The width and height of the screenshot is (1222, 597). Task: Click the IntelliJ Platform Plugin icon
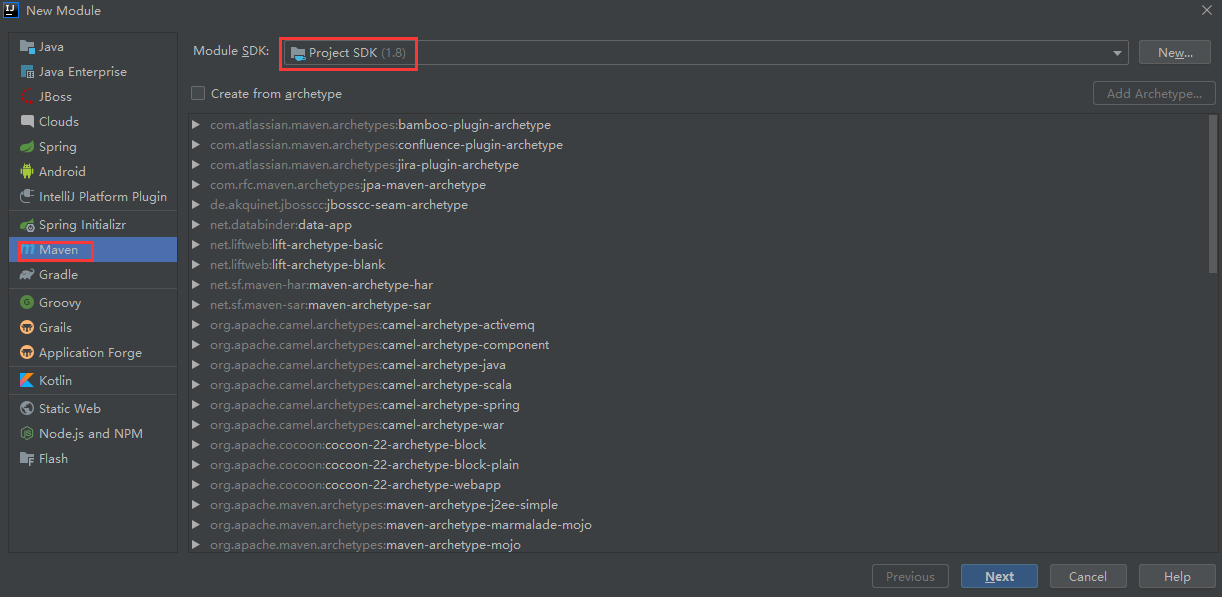tap(27, 197)
